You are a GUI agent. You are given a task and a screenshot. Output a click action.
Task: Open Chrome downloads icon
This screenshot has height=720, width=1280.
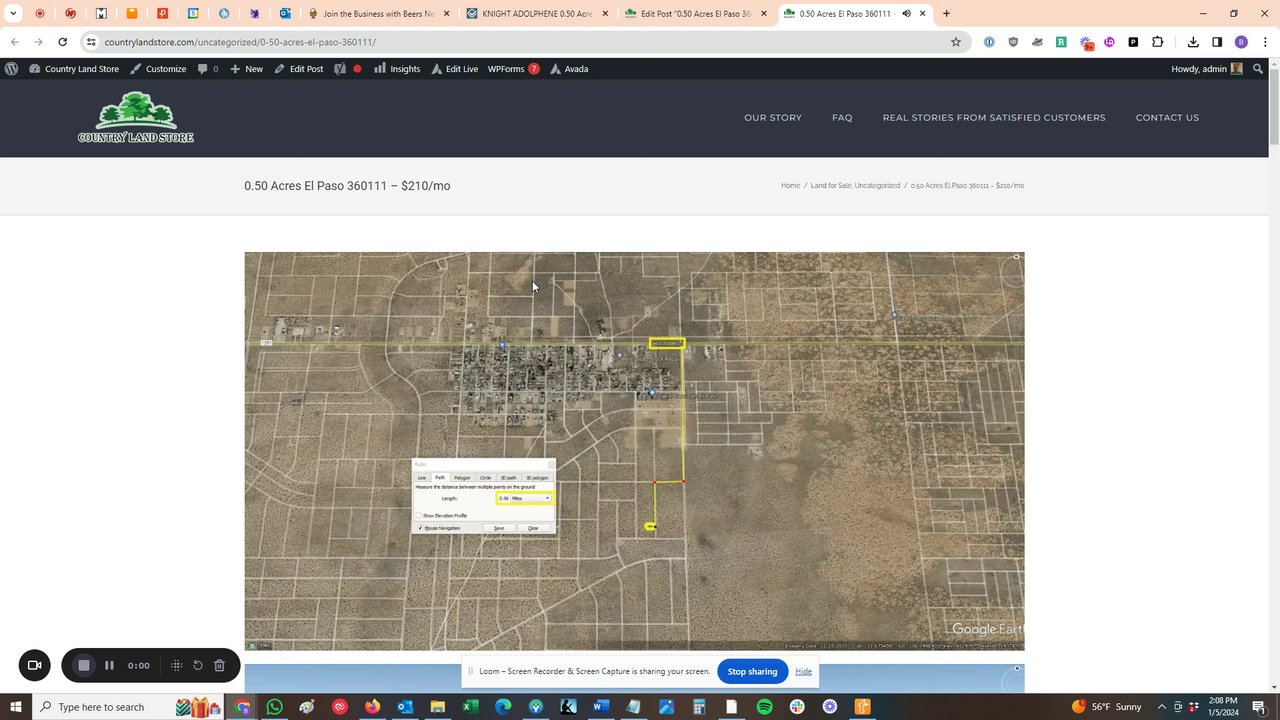pos(1193,42)
